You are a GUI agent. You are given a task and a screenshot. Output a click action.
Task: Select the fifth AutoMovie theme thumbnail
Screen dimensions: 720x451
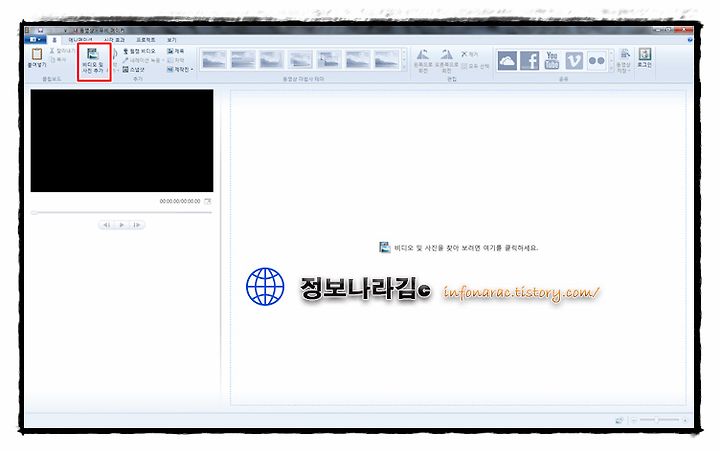point(329,60)
